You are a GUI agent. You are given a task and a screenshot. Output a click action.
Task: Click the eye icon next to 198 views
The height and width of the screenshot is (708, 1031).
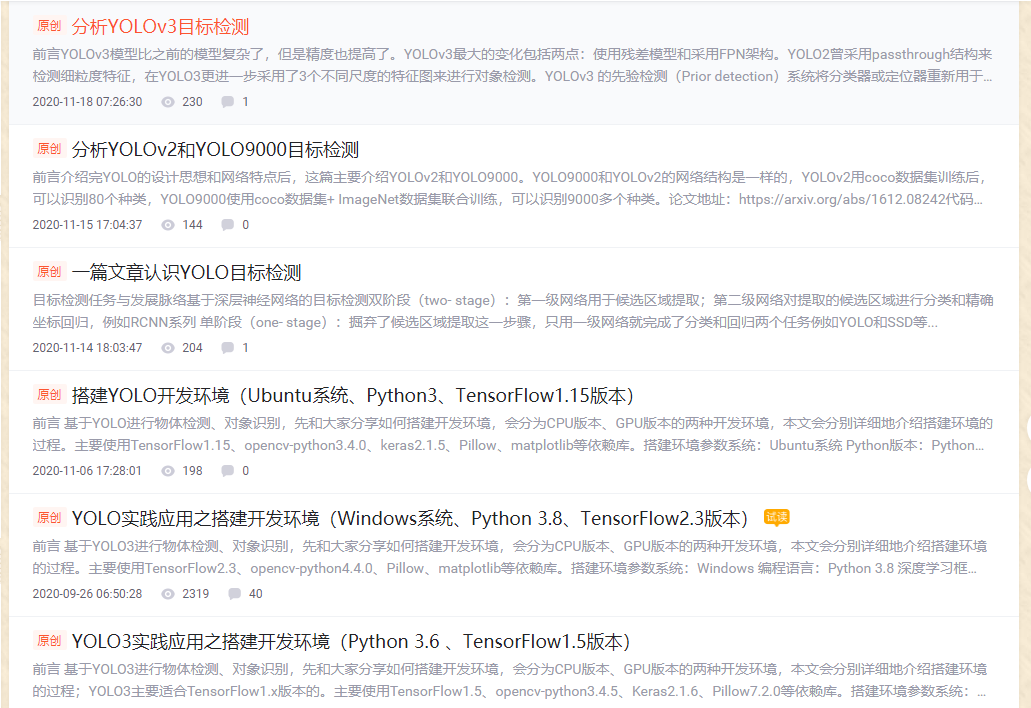coord(168,471)
